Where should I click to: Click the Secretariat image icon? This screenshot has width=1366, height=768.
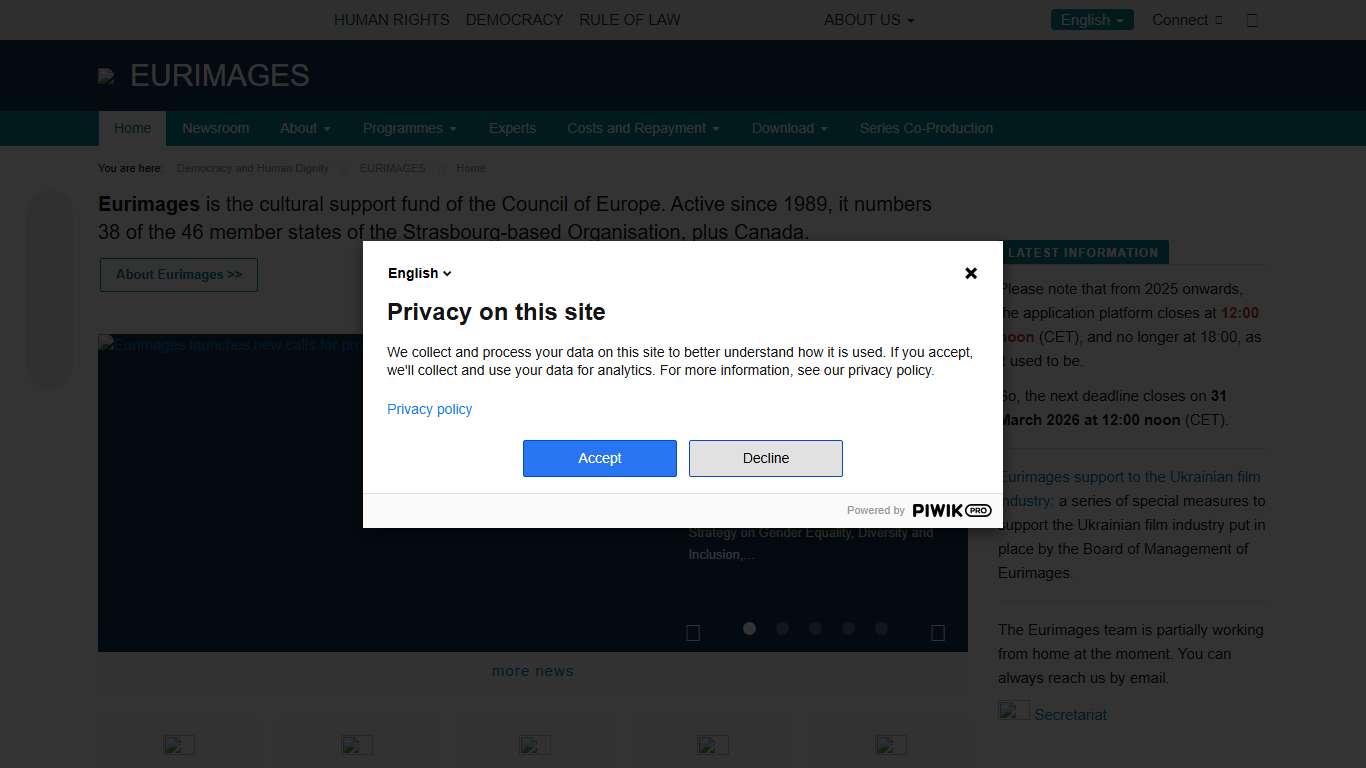click(x=1013, y=712)
